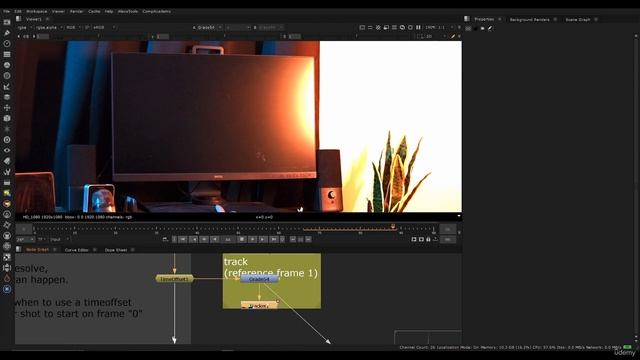The height and width of the screenshot is (360, 640).
Task: Click the Transform nodes move icon
Action: pos(7,108)
